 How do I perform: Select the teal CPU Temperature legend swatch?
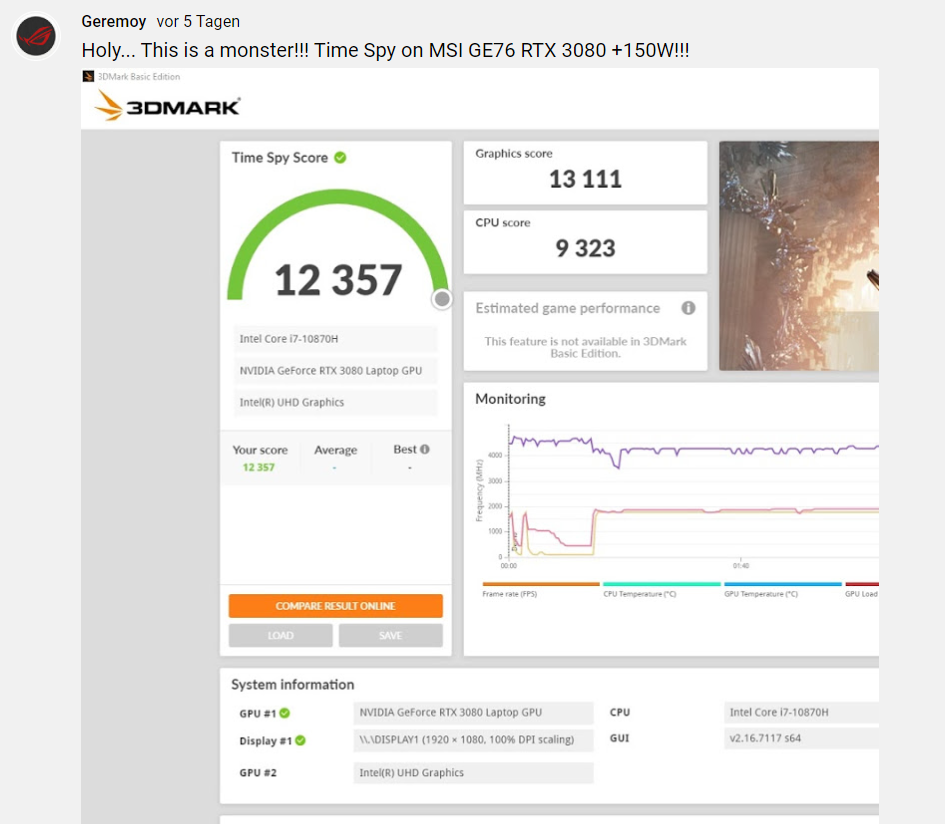click(661, 584)
